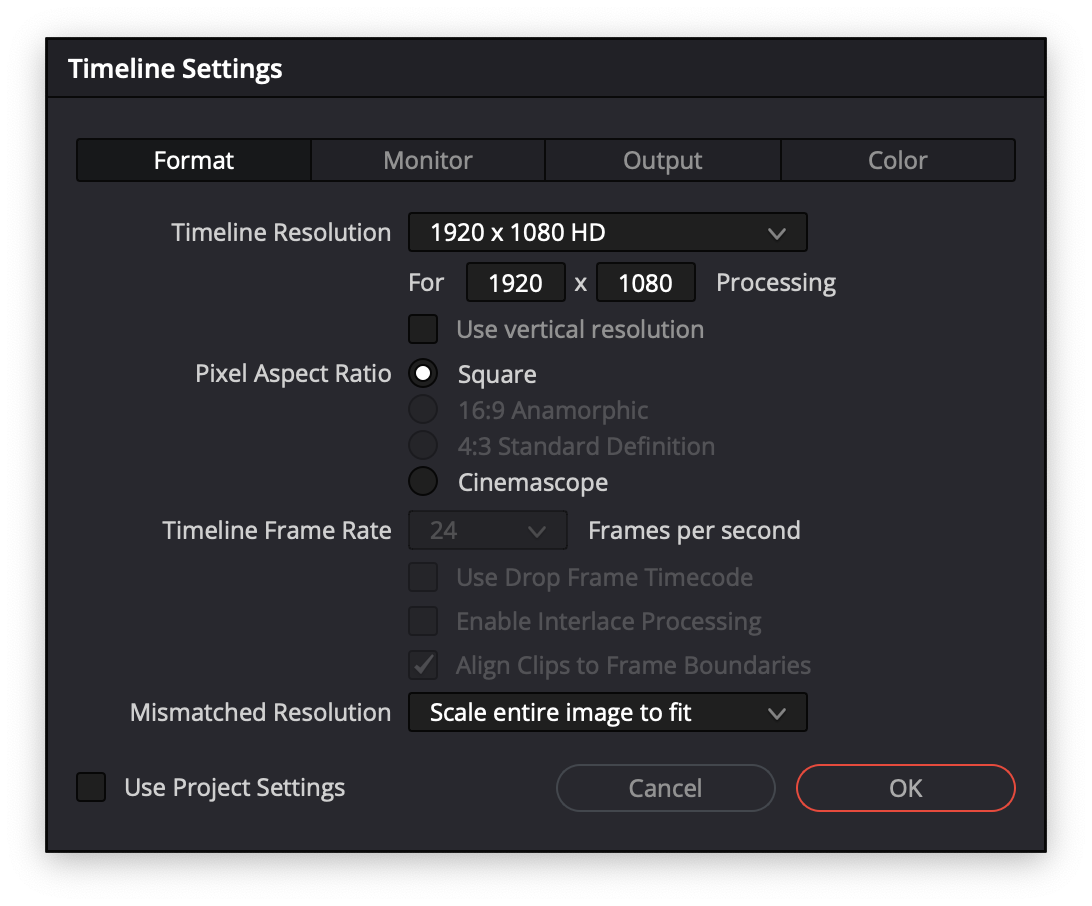Open the Output tab

point(662,160)
